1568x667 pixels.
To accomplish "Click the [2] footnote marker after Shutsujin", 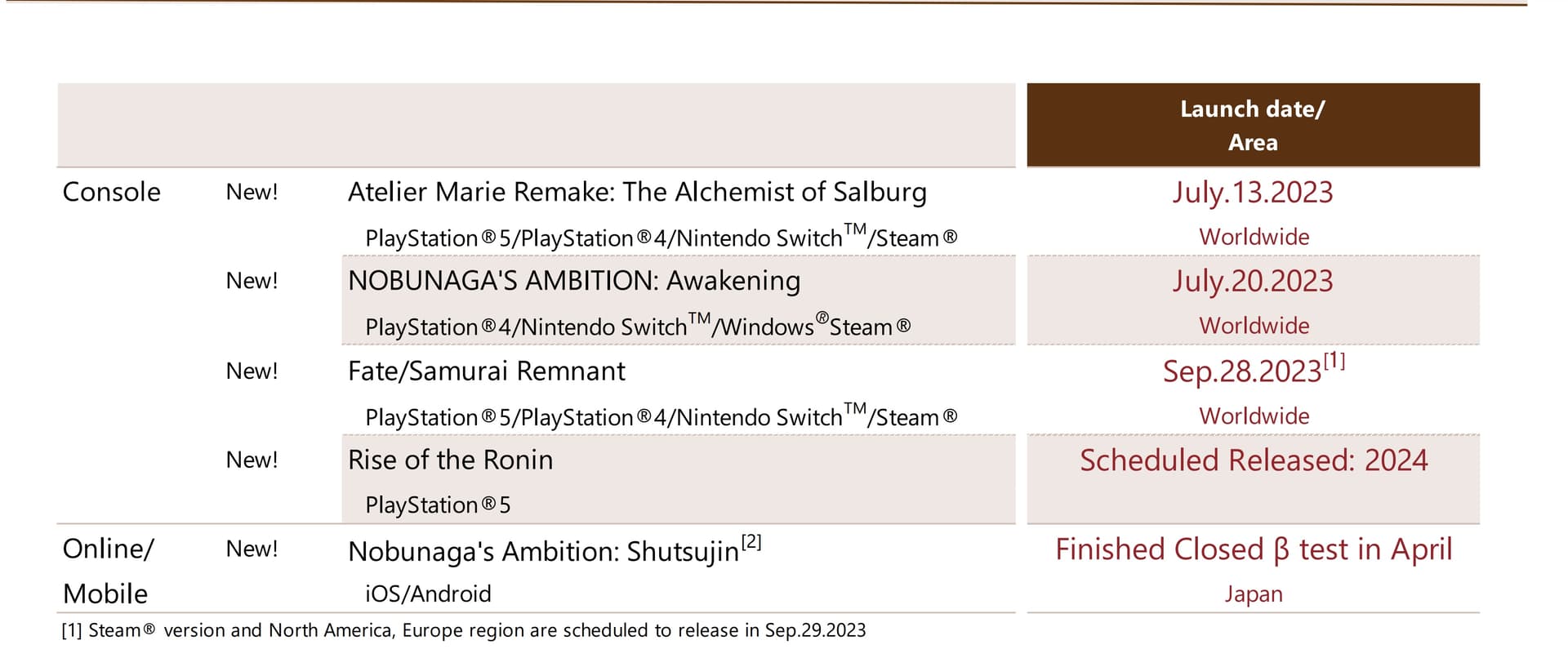I will point(751,541).
